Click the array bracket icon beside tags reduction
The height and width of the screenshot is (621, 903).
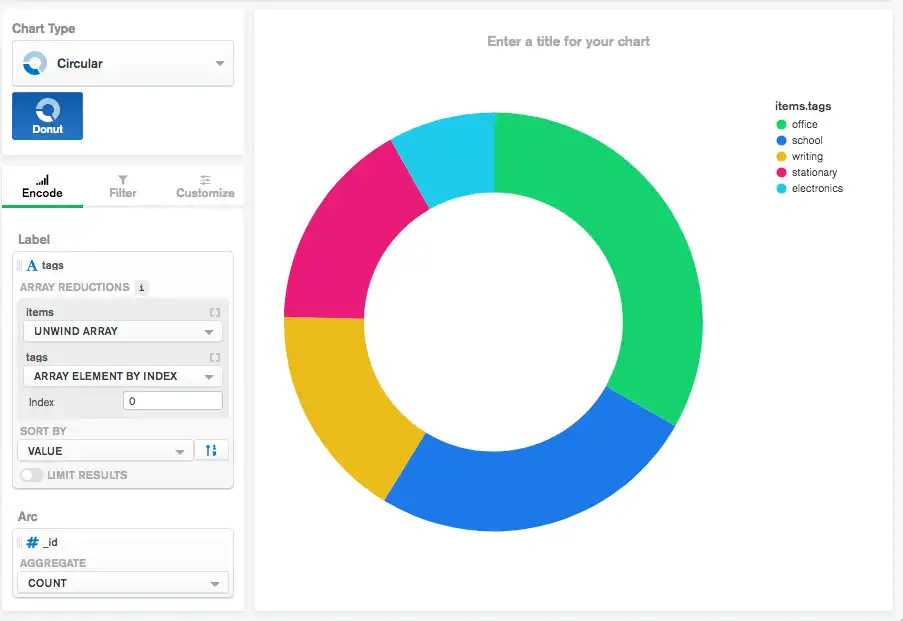214,358
